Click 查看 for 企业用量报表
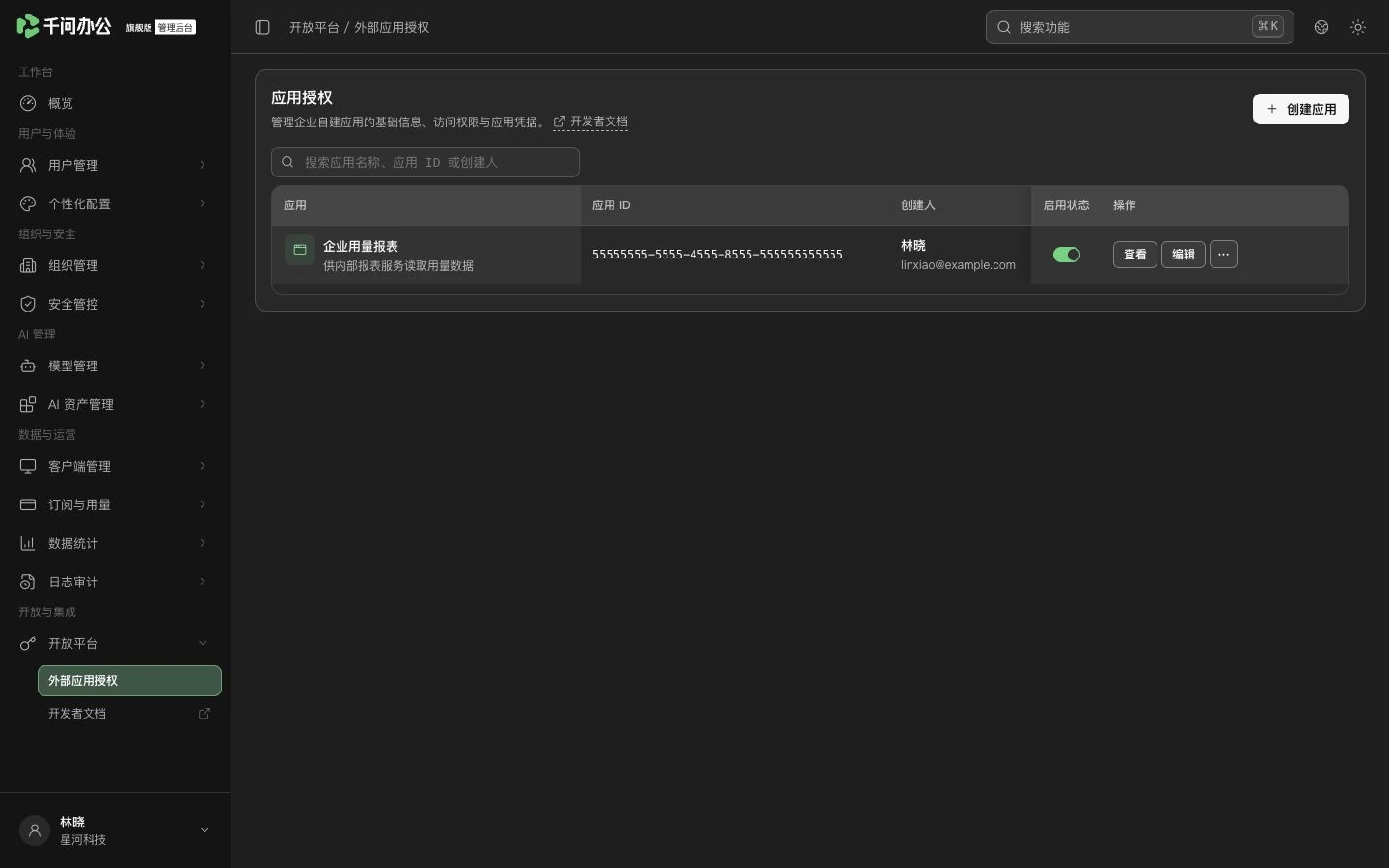 pos(1135,255)
